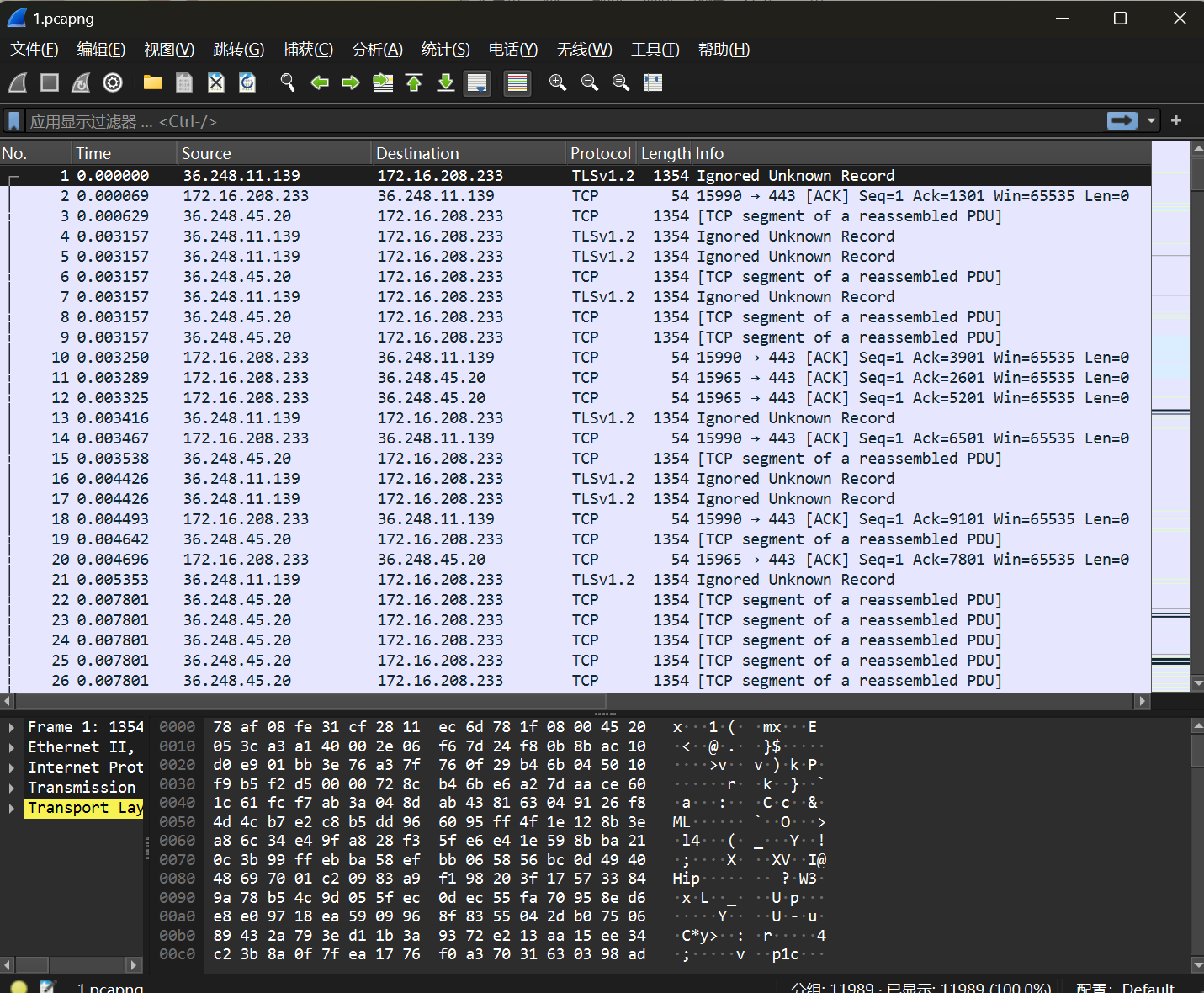The image size is (1204, 993).
Task: Open the display filter history dropdown arrow
Action: coord(1151,121)
